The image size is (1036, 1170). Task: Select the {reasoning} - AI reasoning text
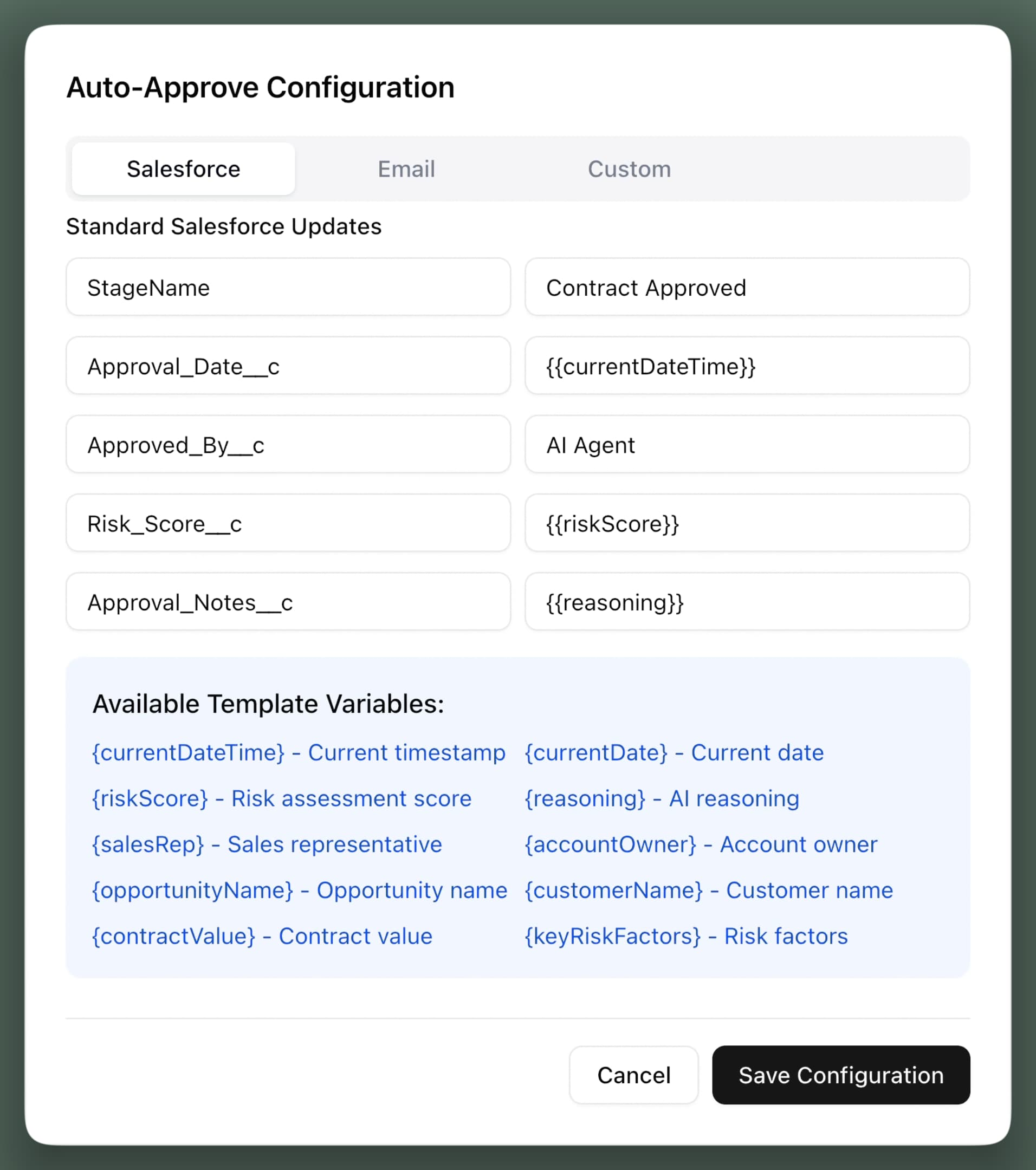coord(662,798)
